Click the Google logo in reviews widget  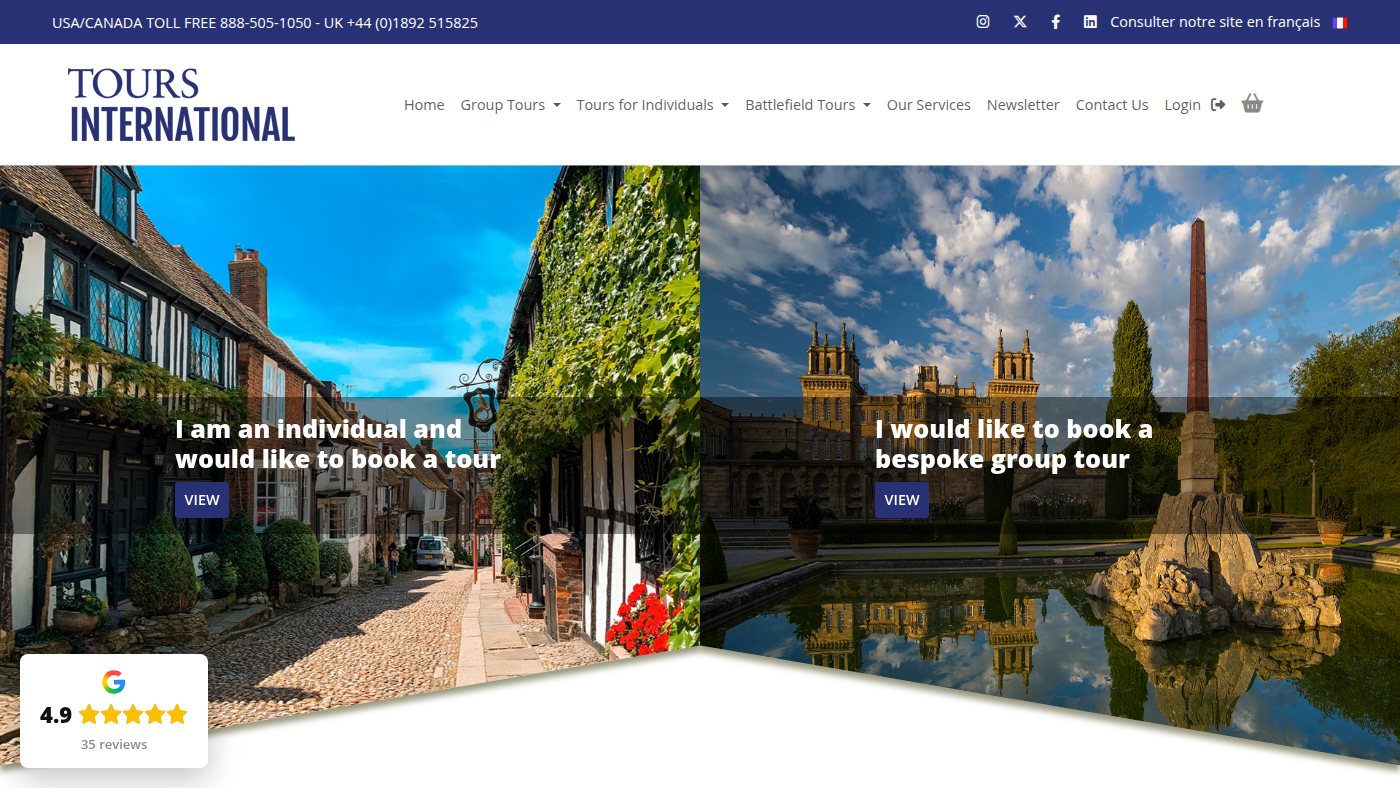(x=114, y=682)
